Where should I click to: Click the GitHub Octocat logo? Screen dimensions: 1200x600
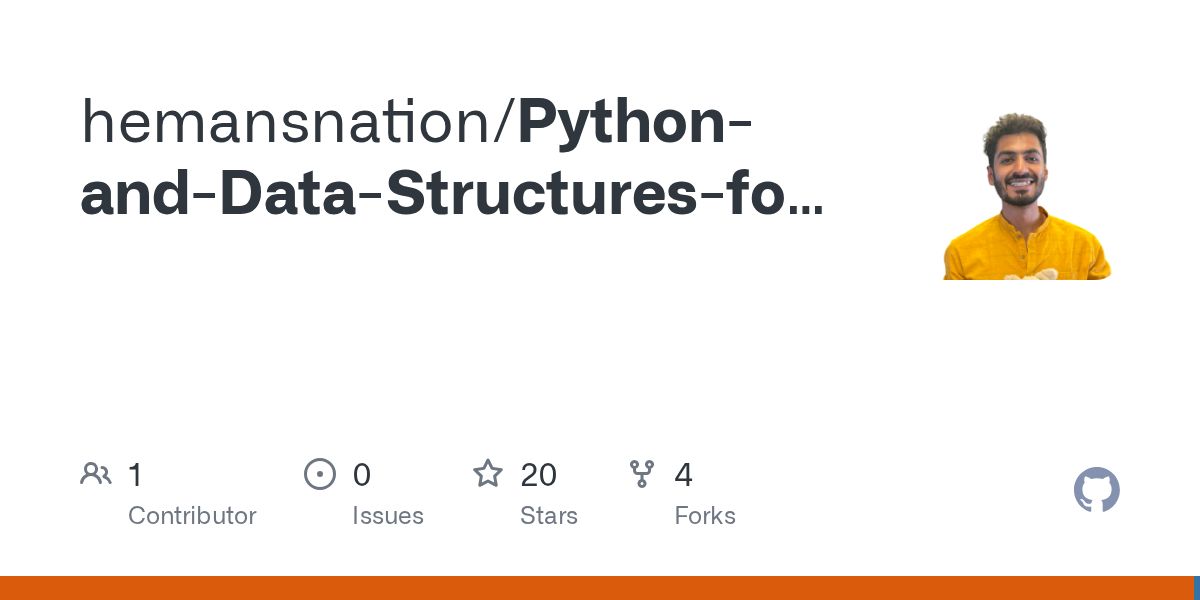click(1097, 490)
